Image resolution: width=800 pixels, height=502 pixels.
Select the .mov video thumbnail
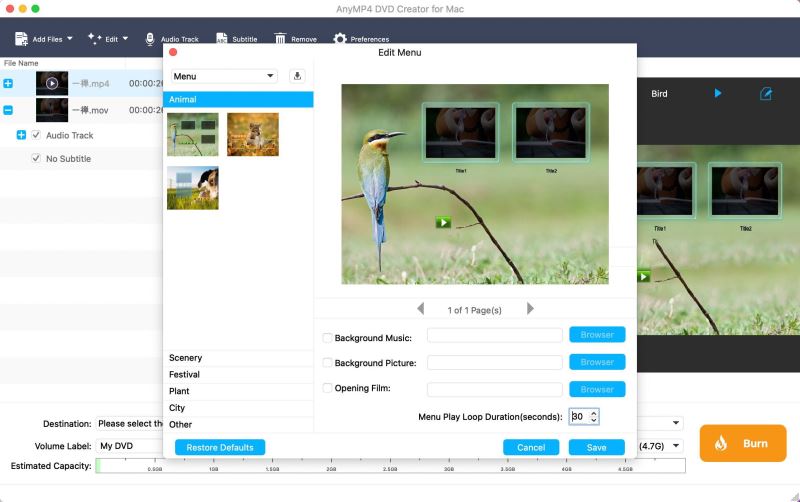(52, 110)
